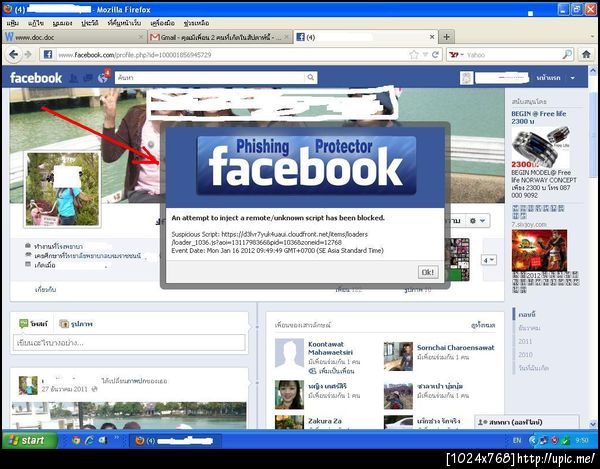Jump to 2010 in the timeline navigator
The width and height of the screenshot is (600, 469).
coord(525,355)
